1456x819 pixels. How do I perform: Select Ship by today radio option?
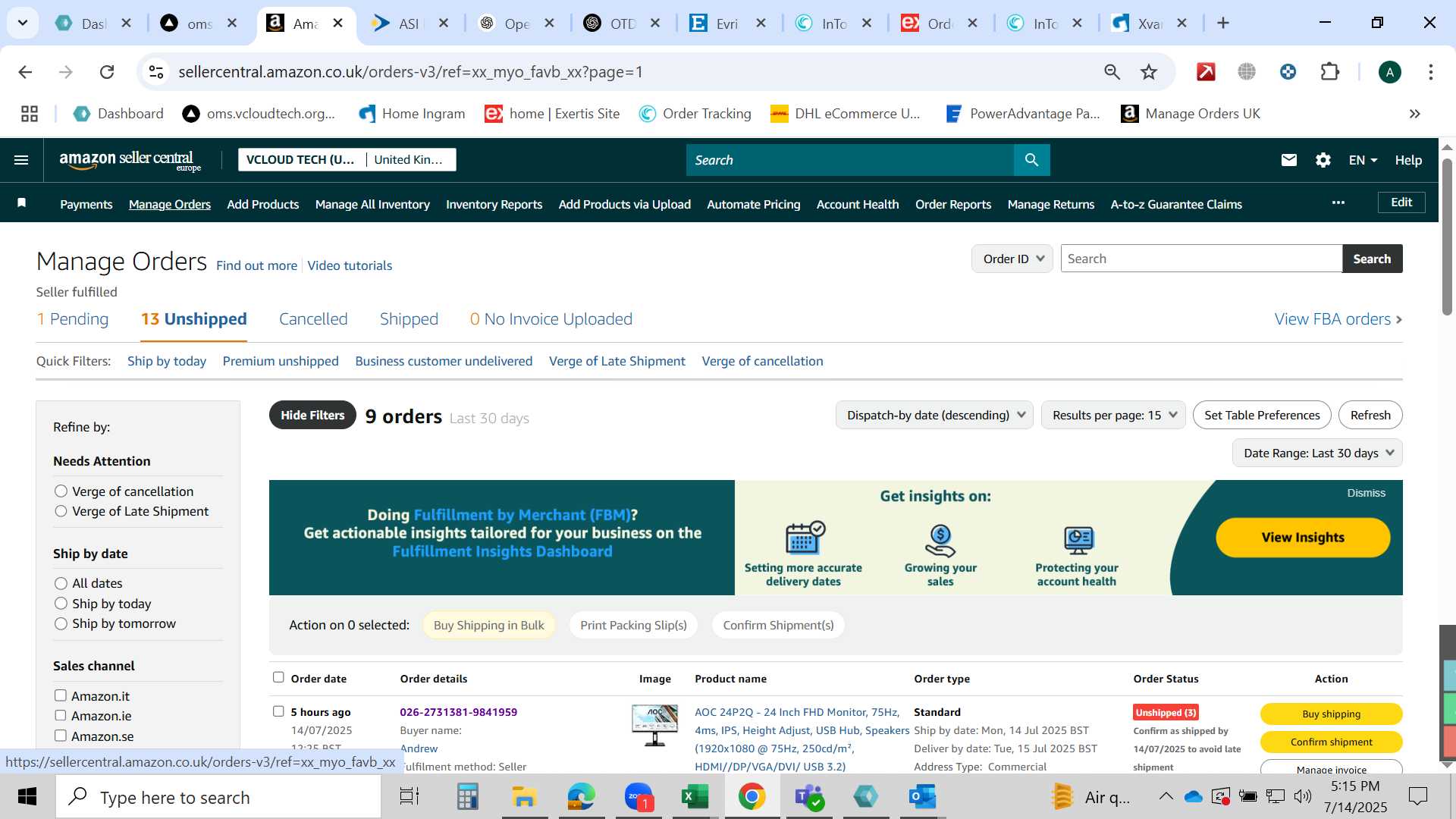coord(61,604)
